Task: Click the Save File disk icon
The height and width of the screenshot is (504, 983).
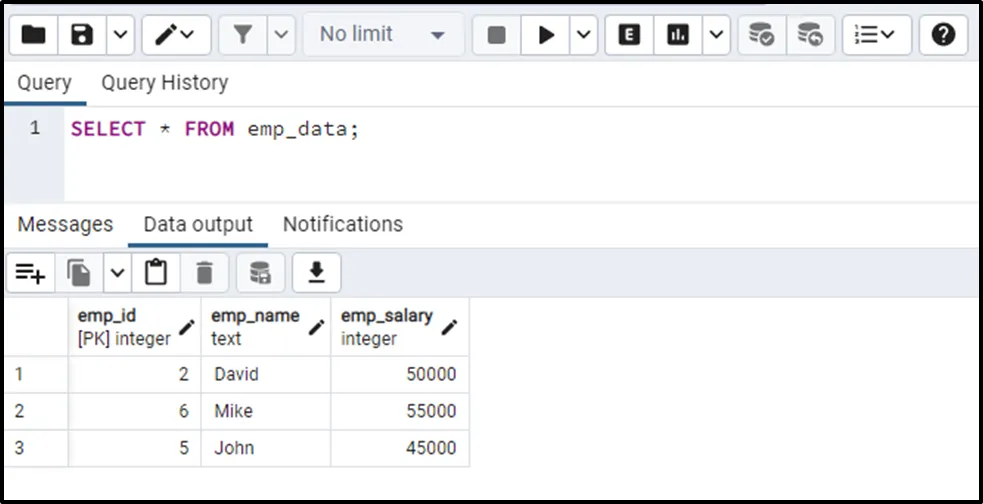Action: click(x=82, y=35)
